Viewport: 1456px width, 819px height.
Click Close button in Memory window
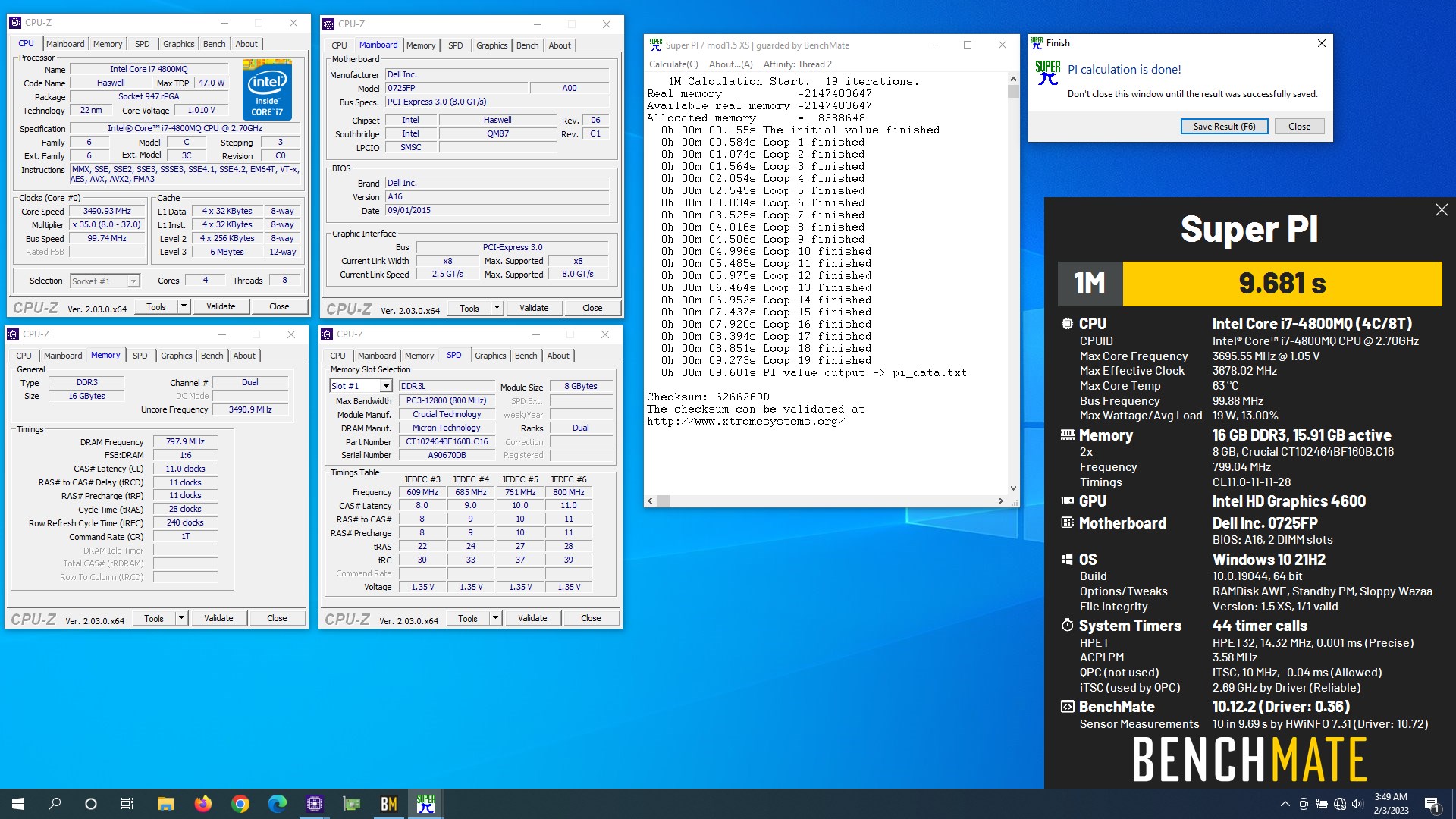tap(277, 618)
